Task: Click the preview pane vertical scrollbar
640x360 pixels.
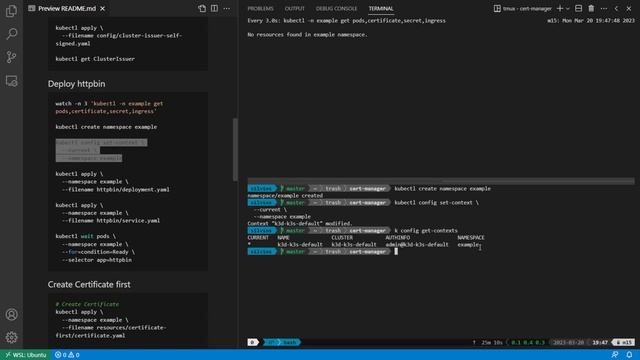Action: 235,149
